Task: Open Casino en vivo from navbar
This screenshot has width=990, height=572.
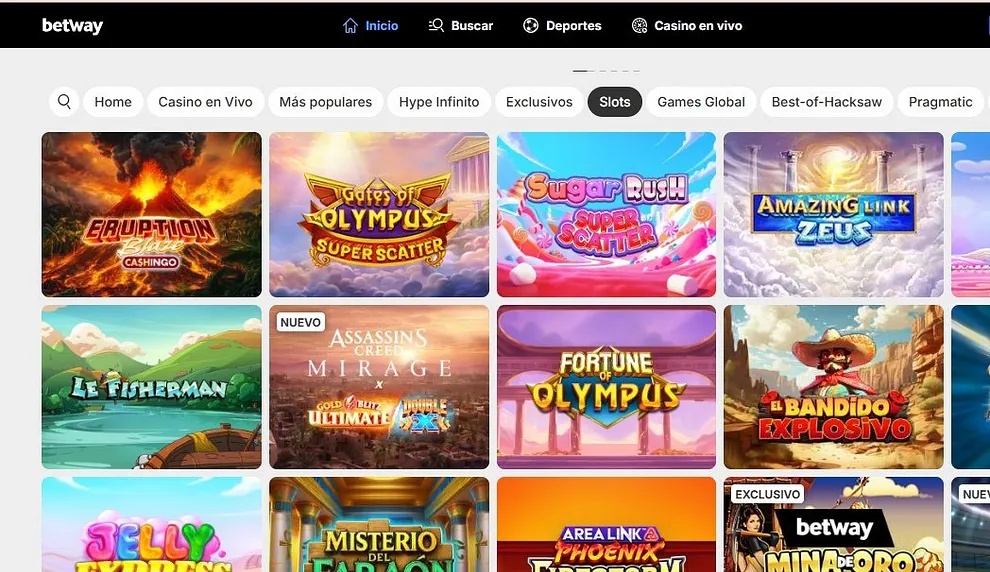Action: click(x=687, y=25)
